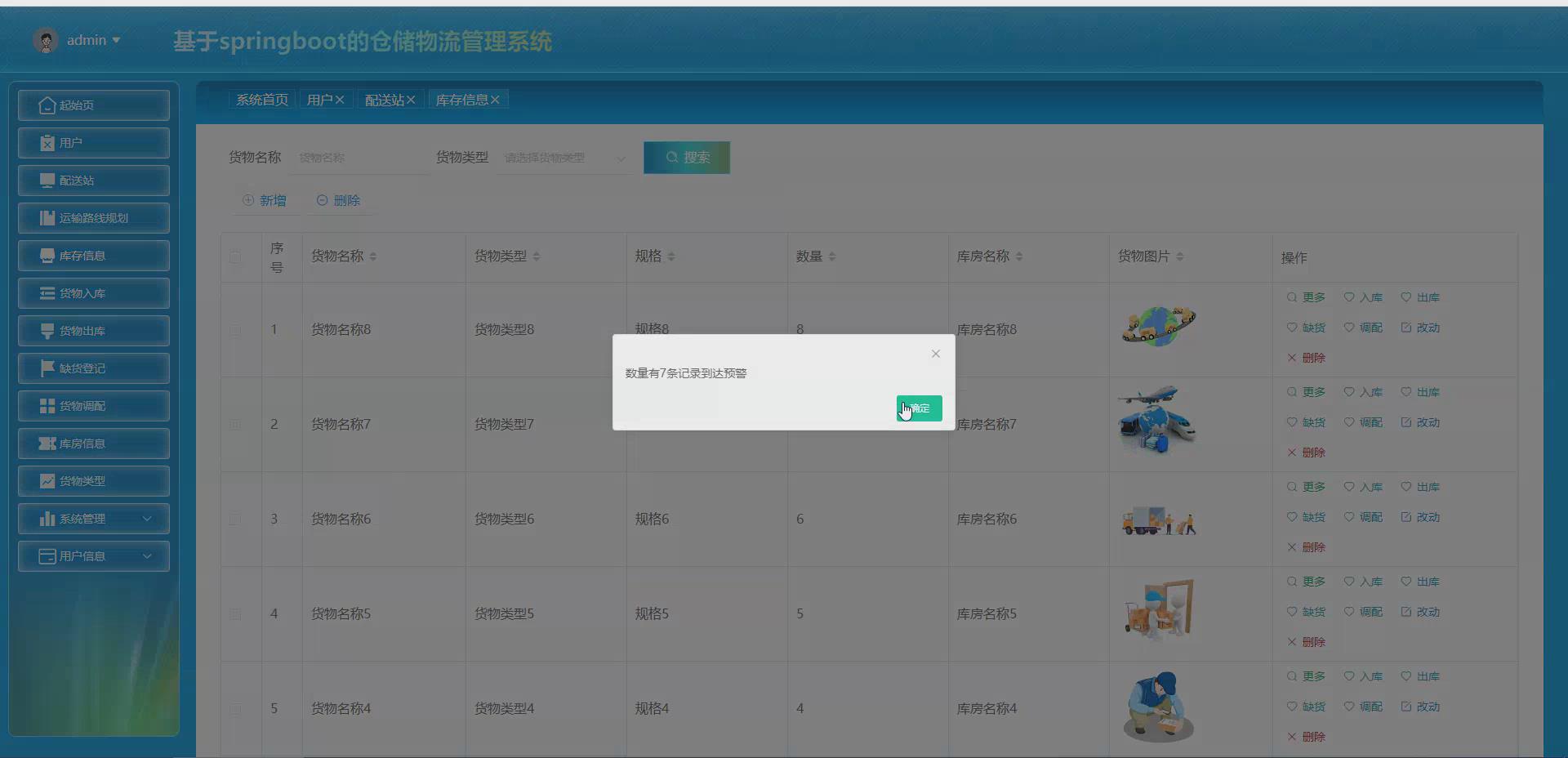Click the 货物名称 input field
Screen dimensions: 1568x758
click(x=357, y=157)
